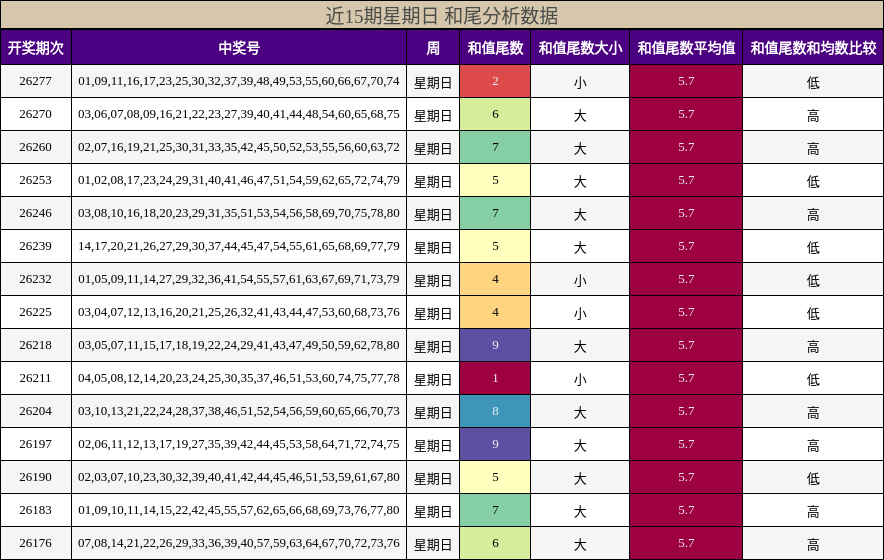Image resolution: width=884 pixels, height=560 pixels.
Task: Click red tail value 2 in row 26277
Action: [x=495, y=81]
